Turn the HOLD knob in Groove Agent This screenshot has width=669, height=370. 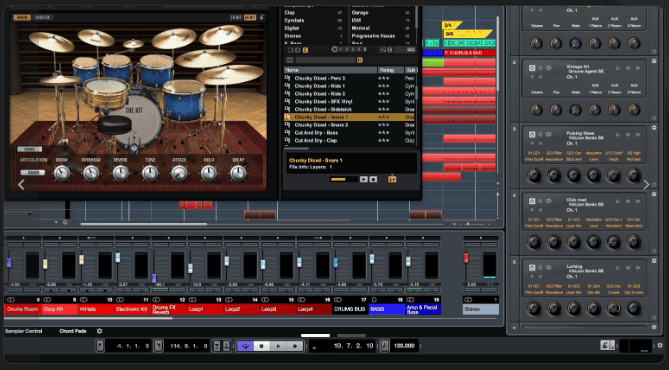(x=209, y=173)
